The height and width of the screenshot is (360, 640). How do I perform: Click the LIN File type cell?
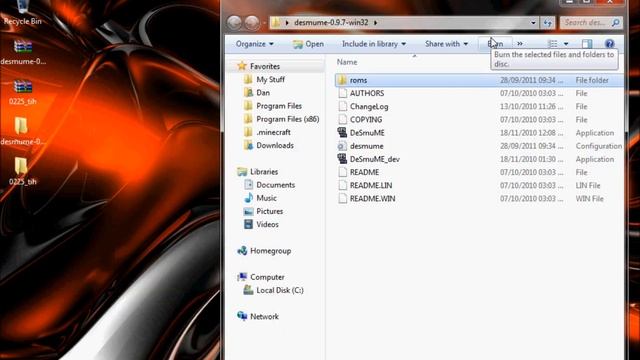pos(588,185)
